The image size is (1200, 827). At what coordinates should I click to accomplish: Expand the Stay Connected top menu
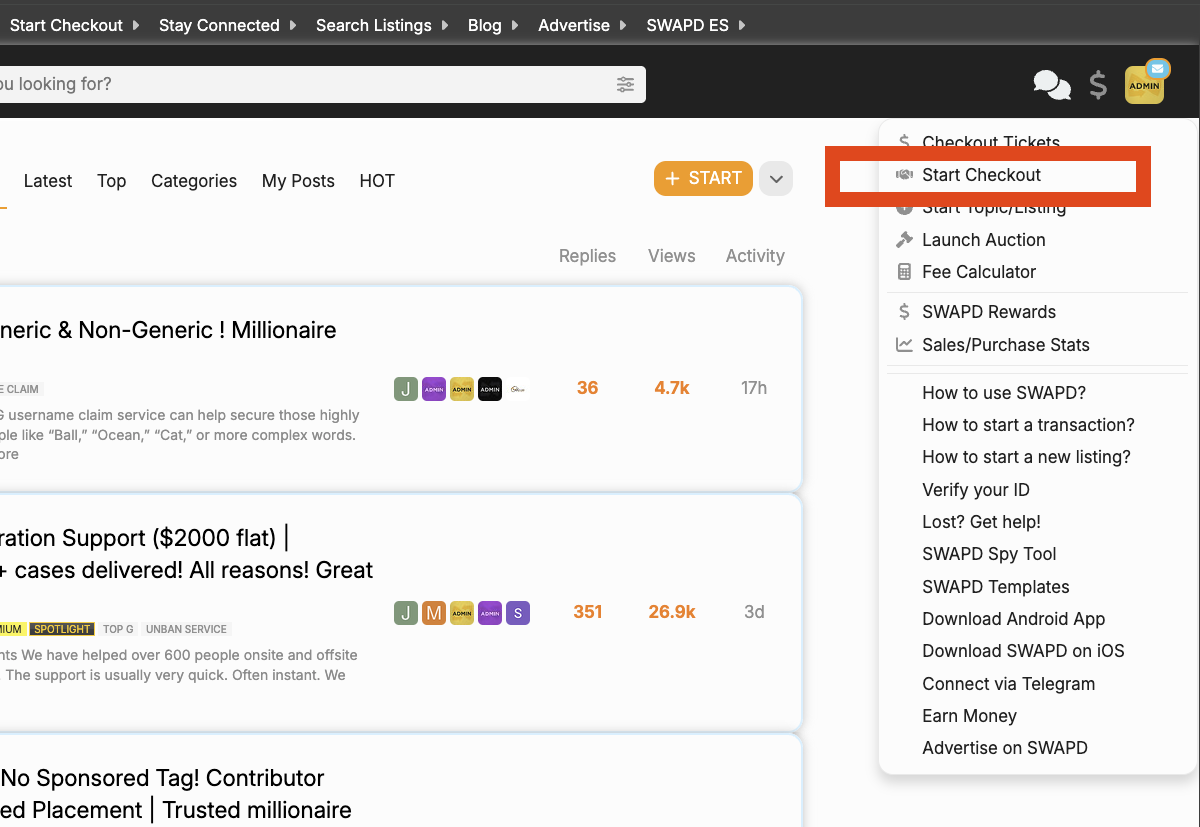227,25
